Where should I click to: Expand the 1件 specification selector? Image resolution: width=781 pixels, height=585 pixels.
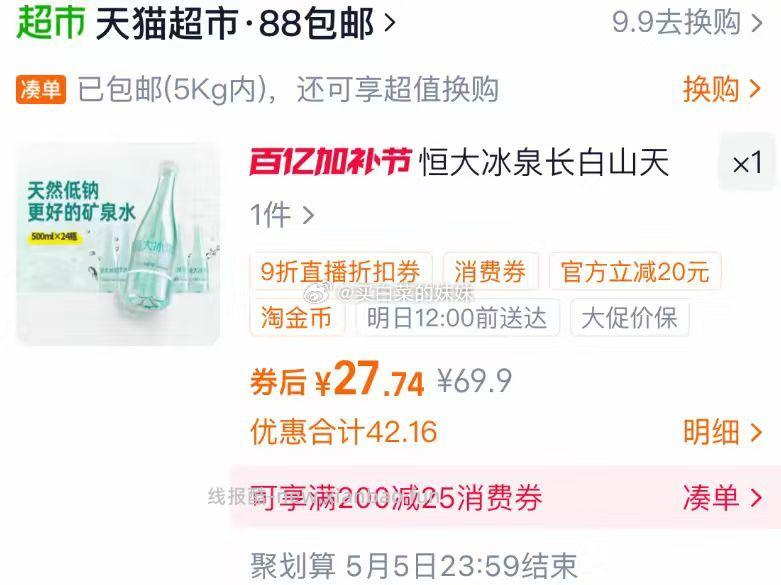click(x=282, y=215)
